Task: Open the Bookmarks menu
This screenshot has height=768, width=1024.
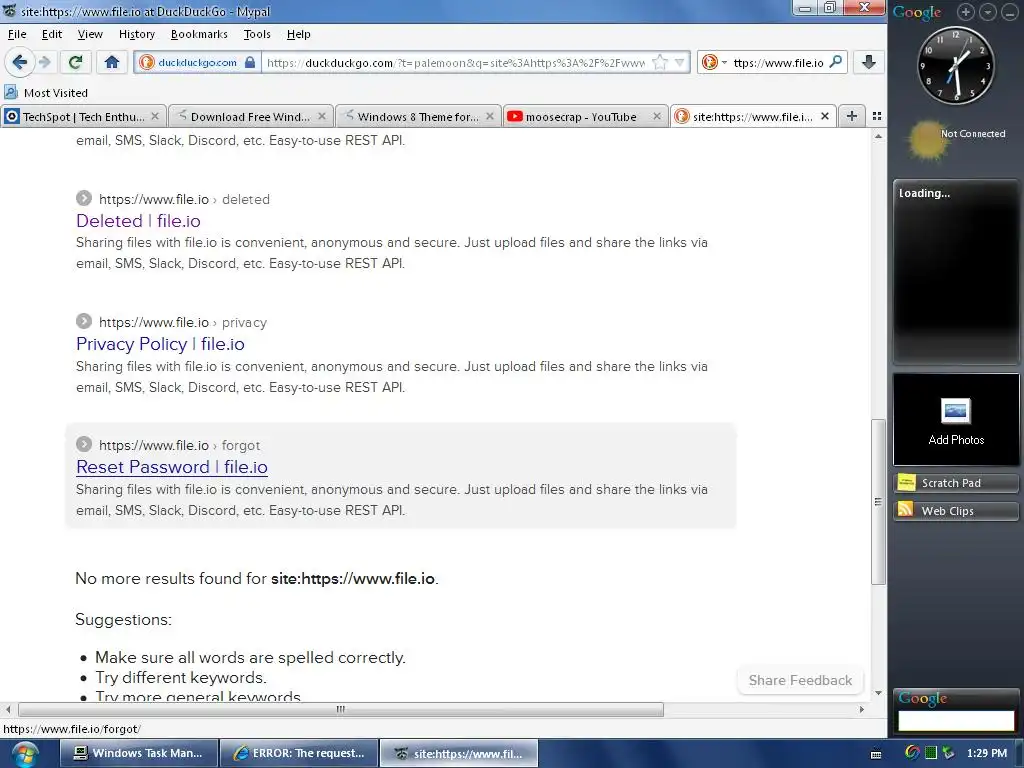Action: coord(199,34)
